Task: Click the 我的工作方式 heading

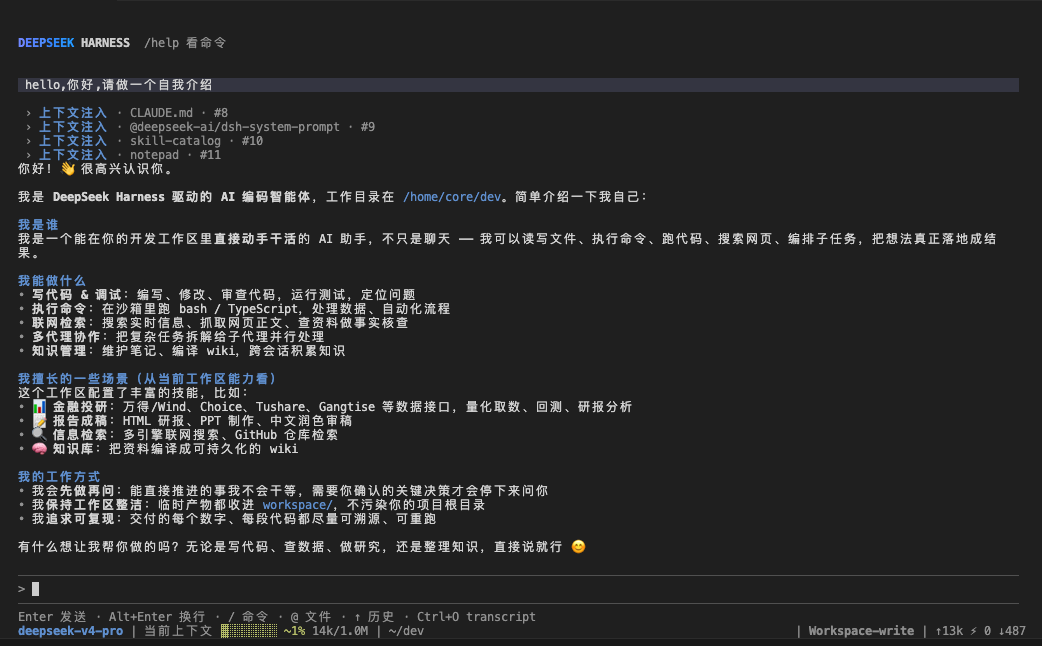Action: (59, 477)
